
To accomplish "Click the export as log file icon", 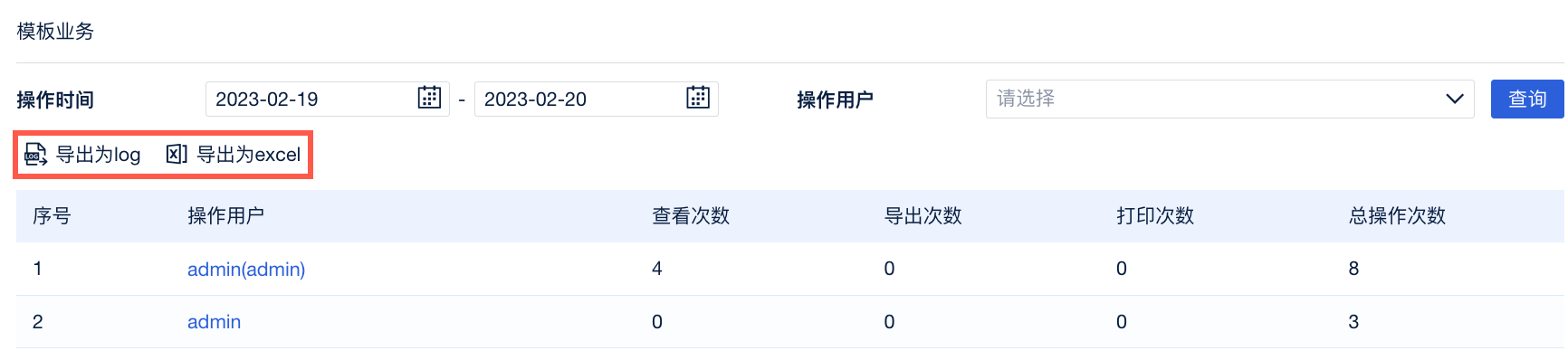I will click(35, 155).
